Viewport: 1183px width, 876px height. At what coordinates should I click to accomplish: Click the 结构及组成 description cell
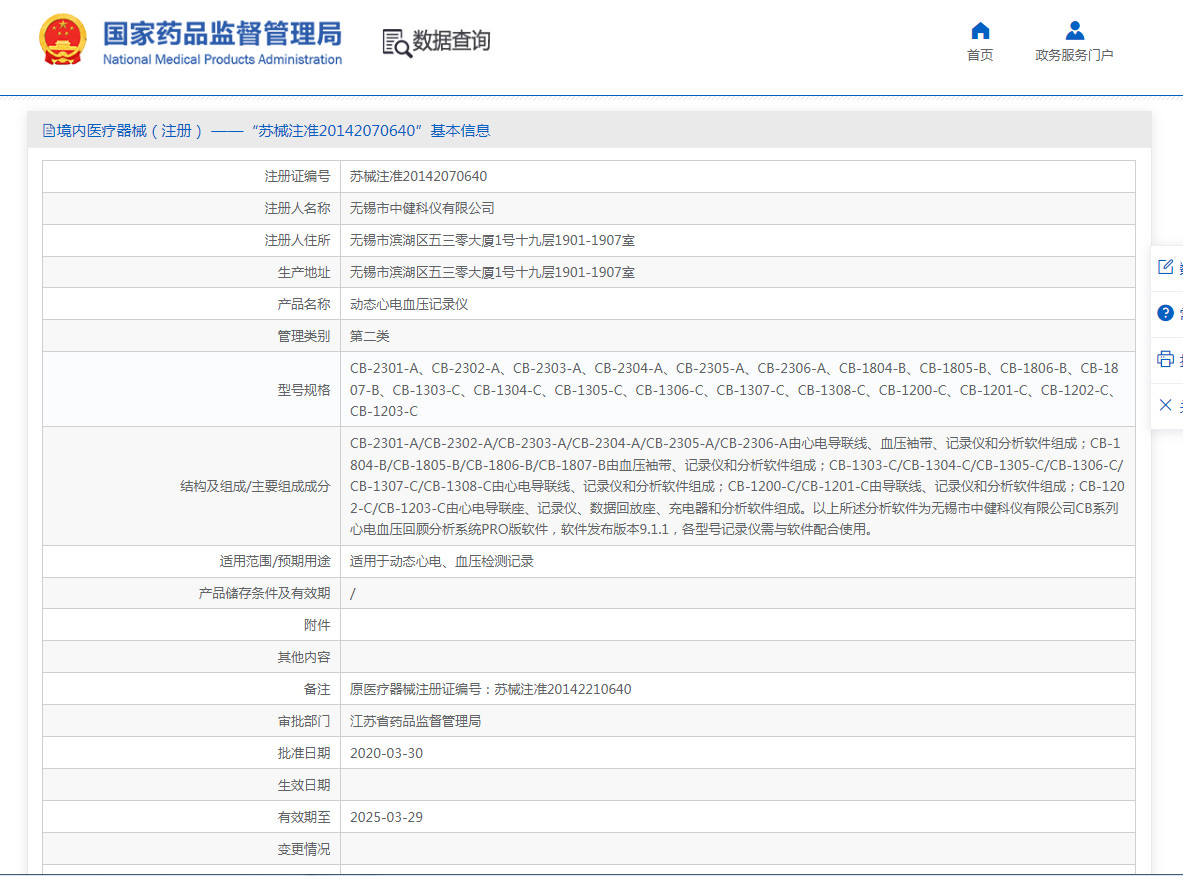pos(737,486)
